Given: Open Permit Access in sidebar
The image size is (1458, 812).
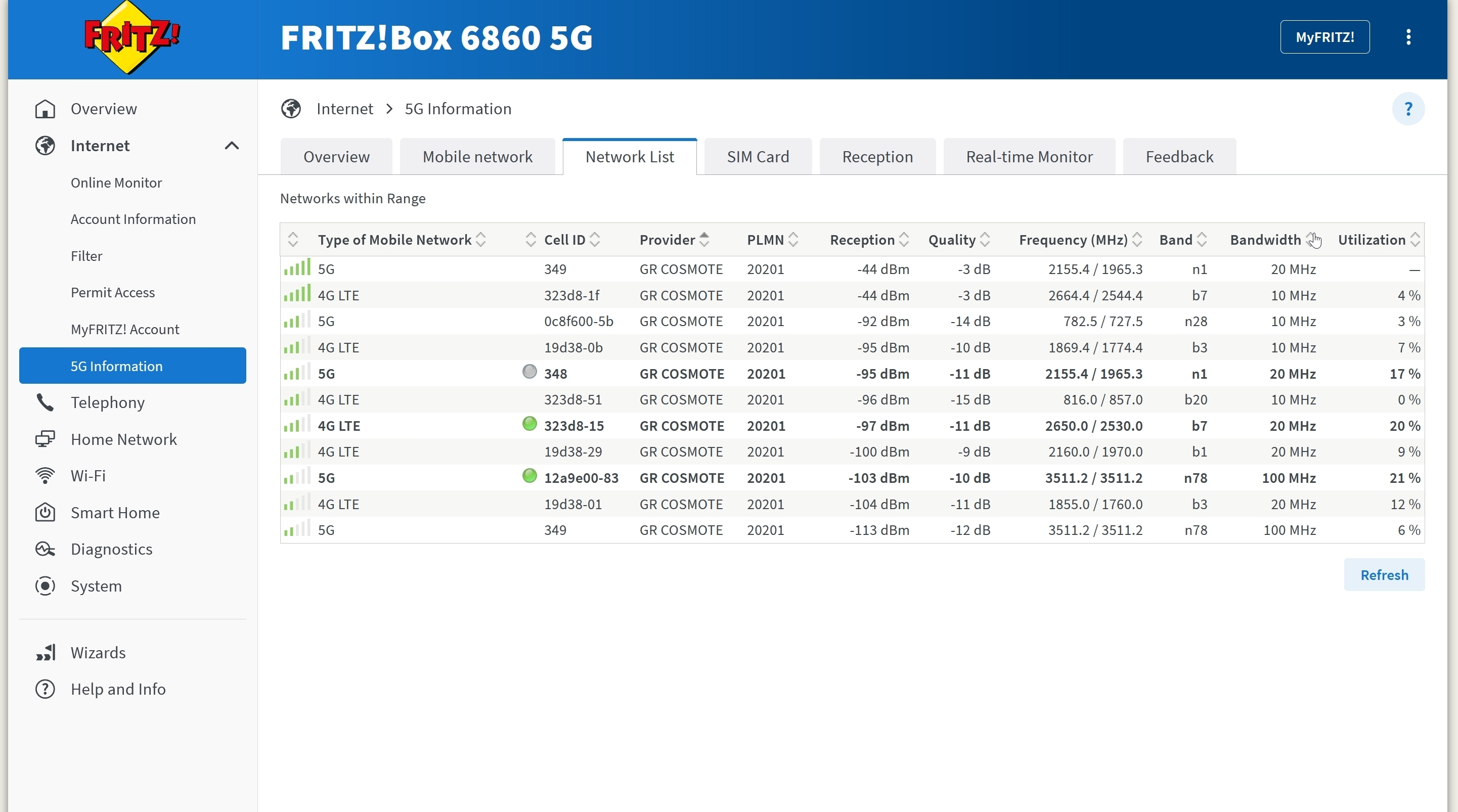Looking at the screenshot, I should [113, 293].
